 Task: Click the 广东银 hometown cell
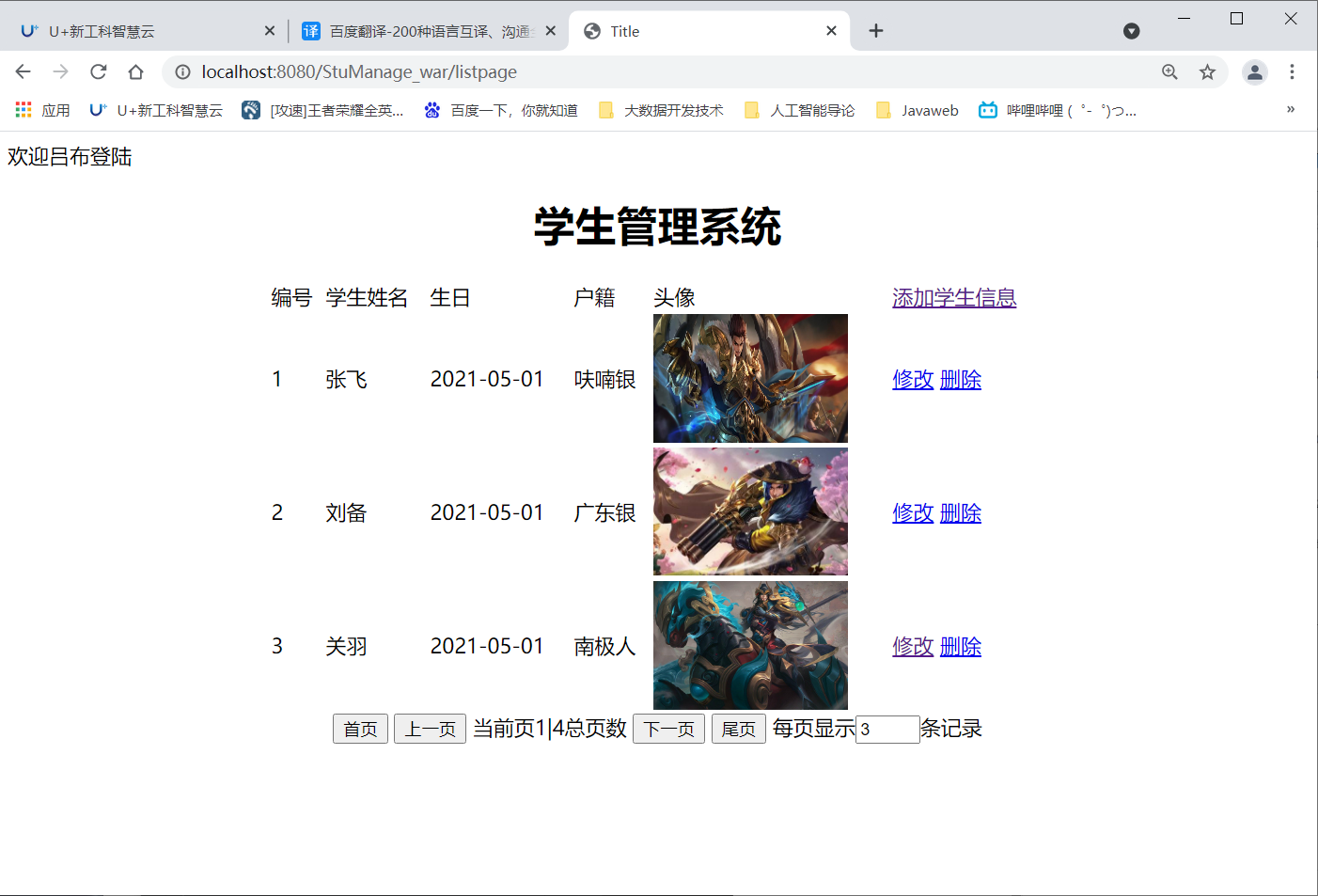click(605, 513)
